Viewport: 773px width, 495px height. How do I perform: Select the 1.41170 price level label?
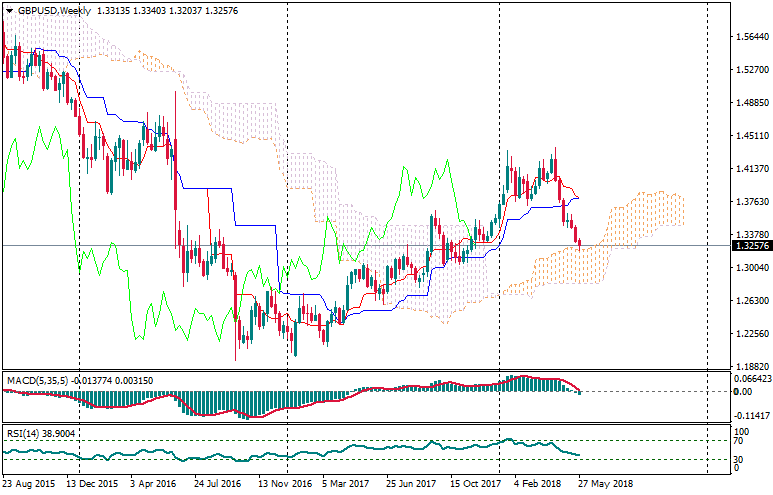(x=750, y=169)
